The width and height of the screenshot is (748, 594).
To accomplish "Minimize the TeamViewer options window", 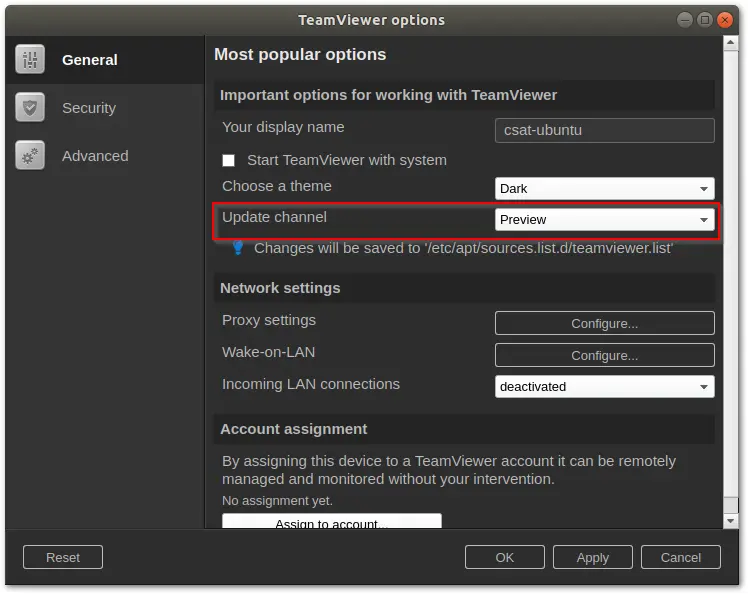I will [685, 20].
